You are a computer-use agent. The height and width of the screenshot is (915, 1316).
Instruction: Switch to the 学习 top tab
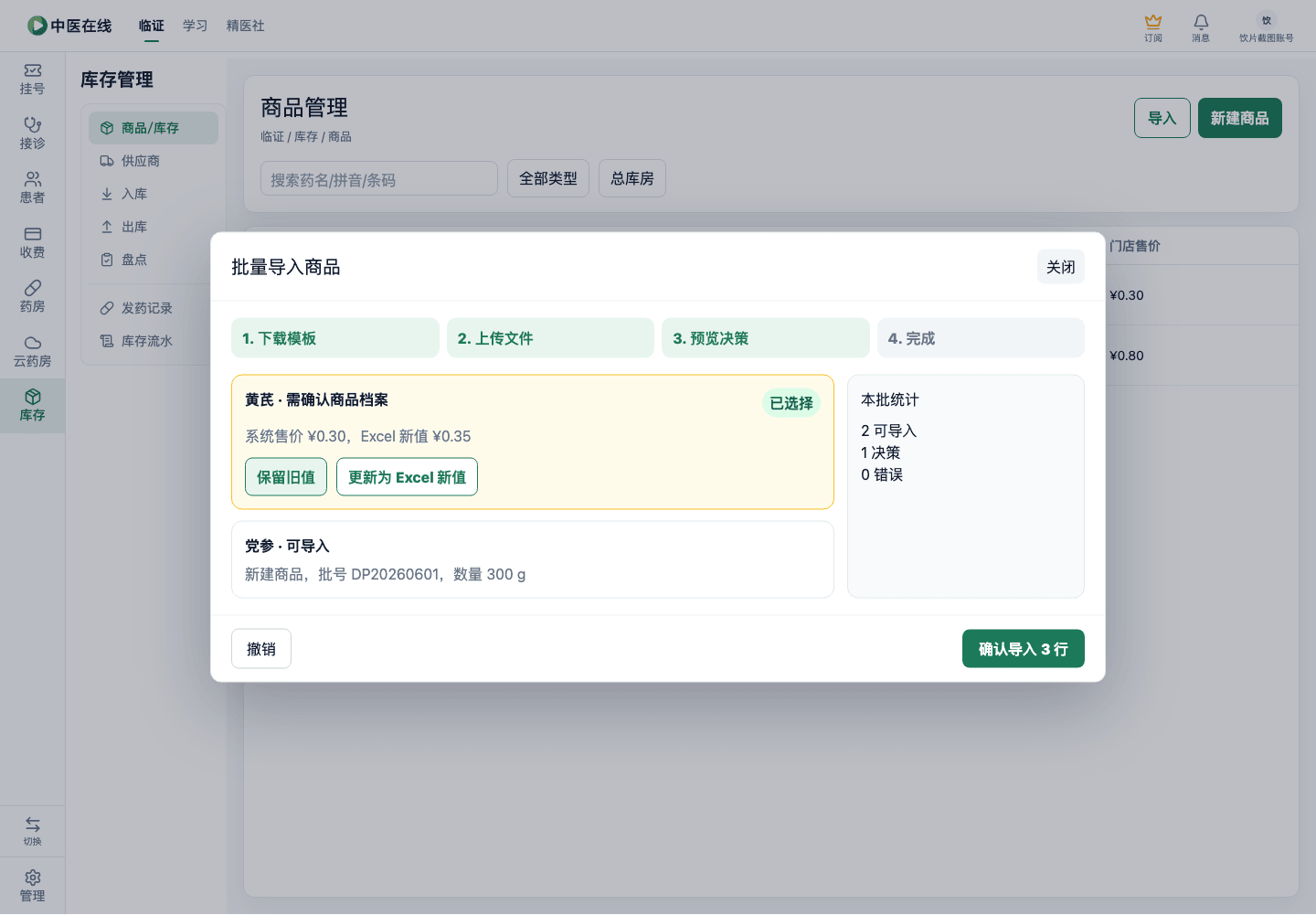pyautogui.click(x=195, y=26)
